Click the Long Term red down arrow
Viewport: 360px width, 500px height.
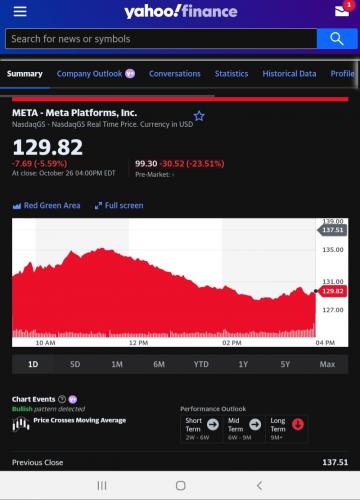(298, 424)
